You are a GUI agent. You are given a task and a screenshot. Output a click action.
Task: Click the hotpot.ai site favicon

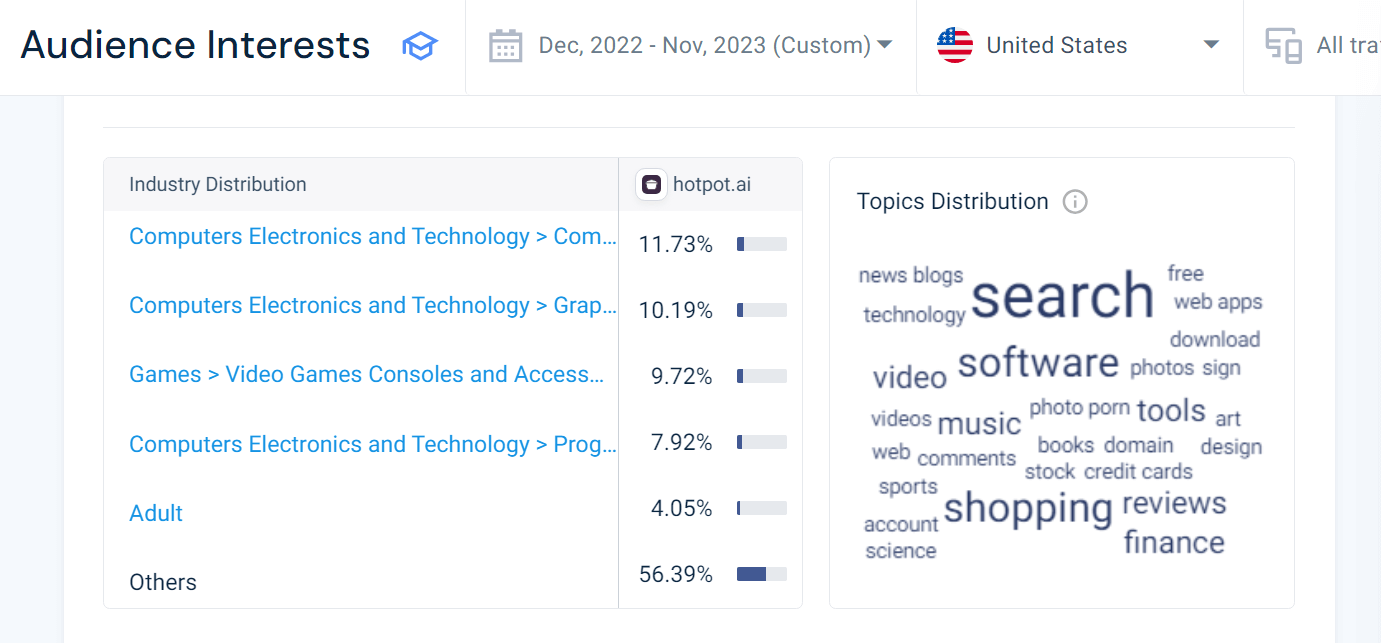point(651,185)
